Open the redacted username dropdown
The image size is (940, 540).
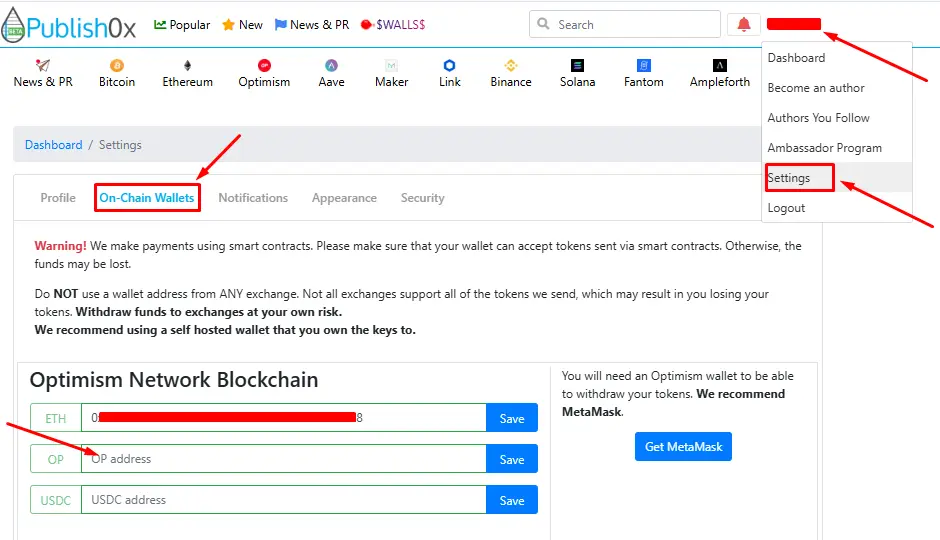(794, 24)
